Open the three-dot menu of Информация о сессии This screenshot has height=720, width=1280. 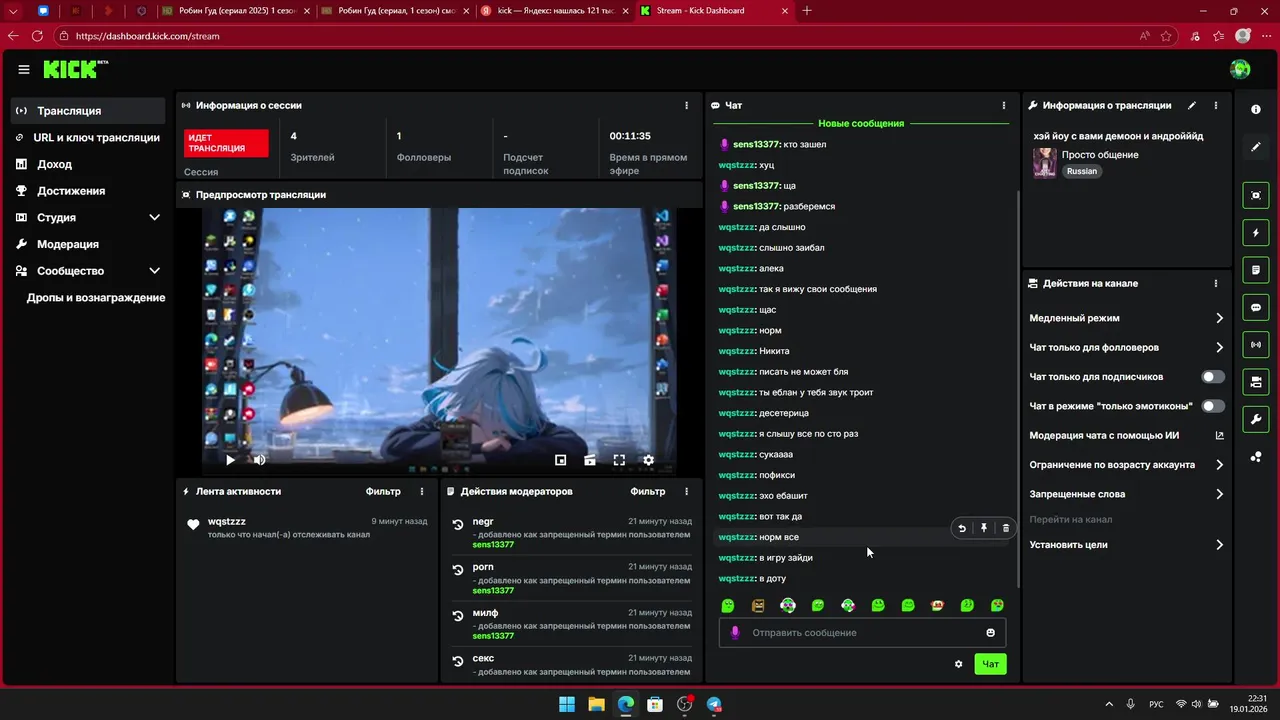coord(686,105)
